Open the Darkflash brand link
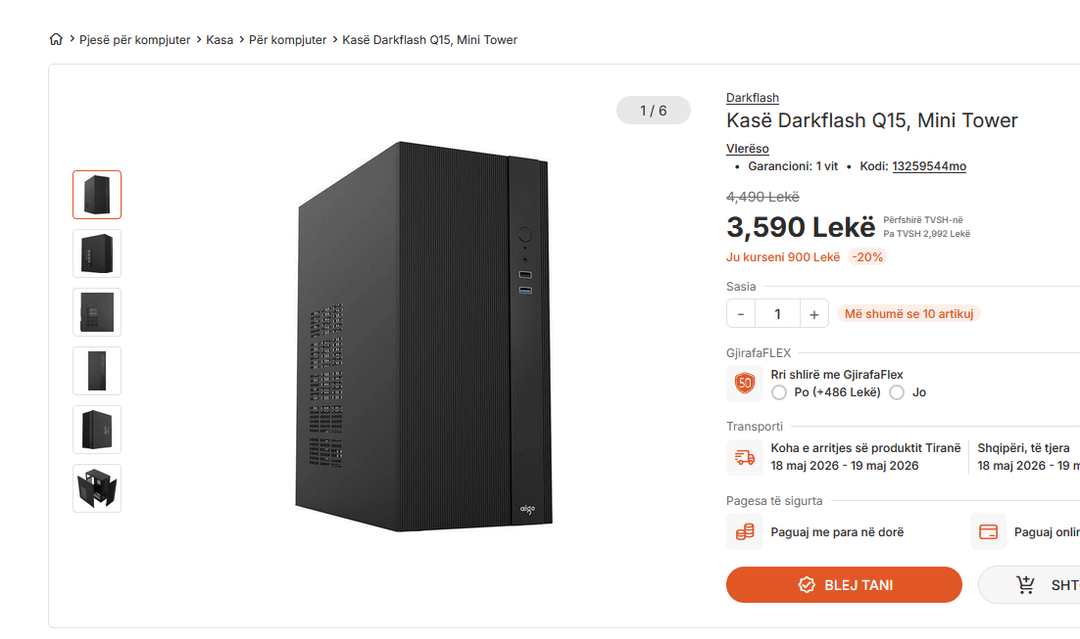The image size is (1080, 639). click(x=752, y=98)
